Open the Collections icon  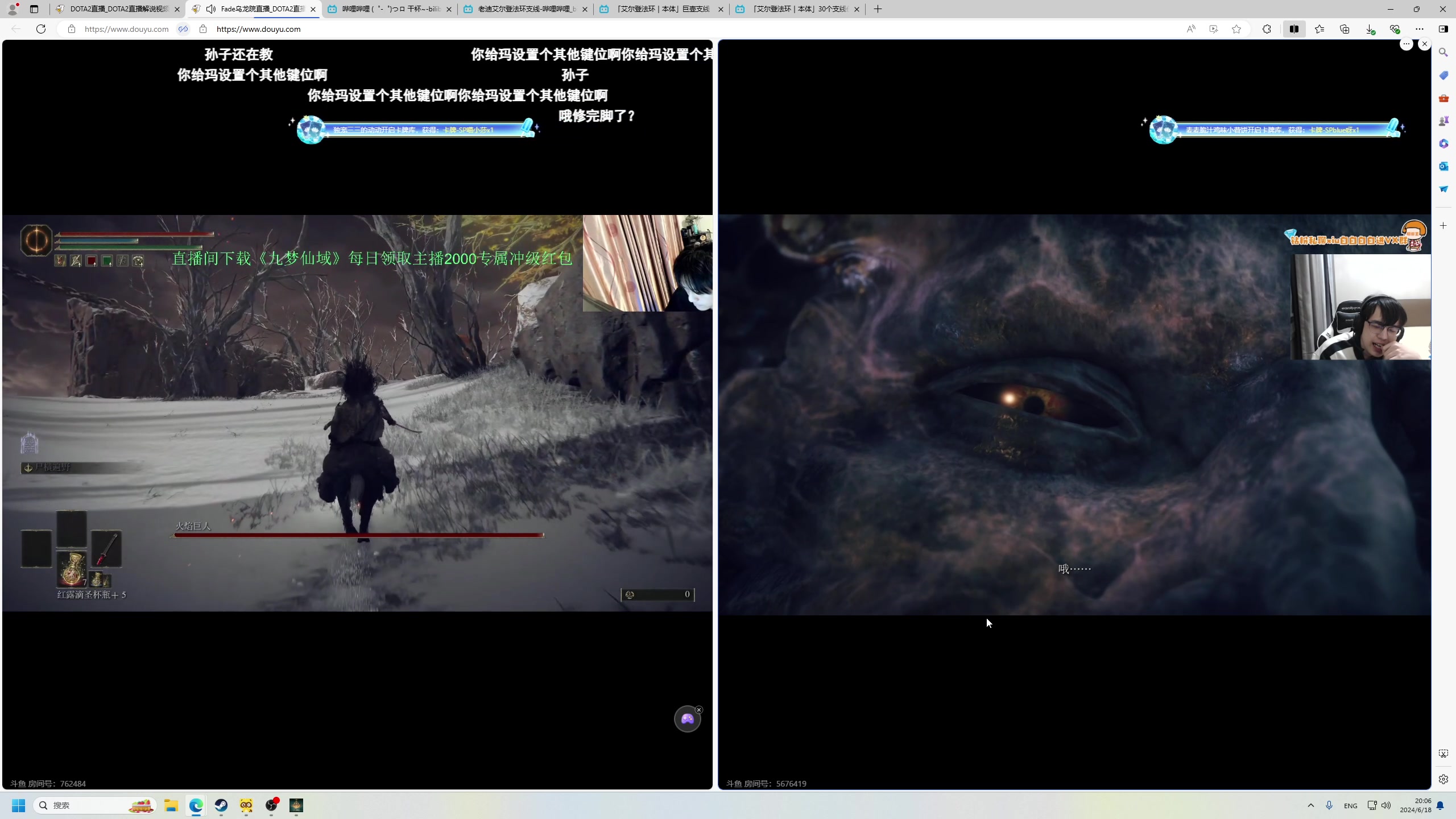1345,29
